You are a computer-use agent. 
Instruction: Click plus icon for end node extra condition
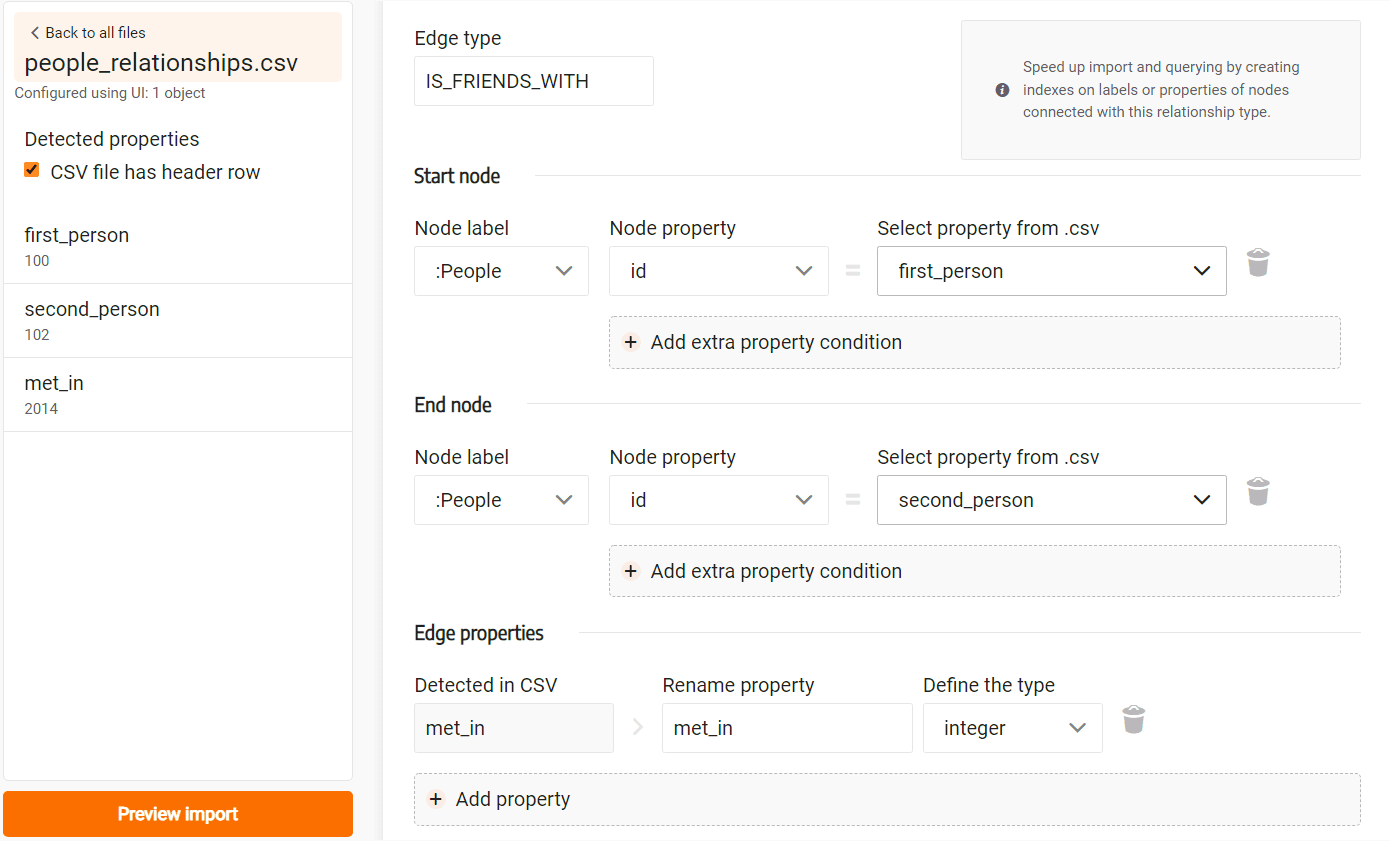(x=631, y=571)
